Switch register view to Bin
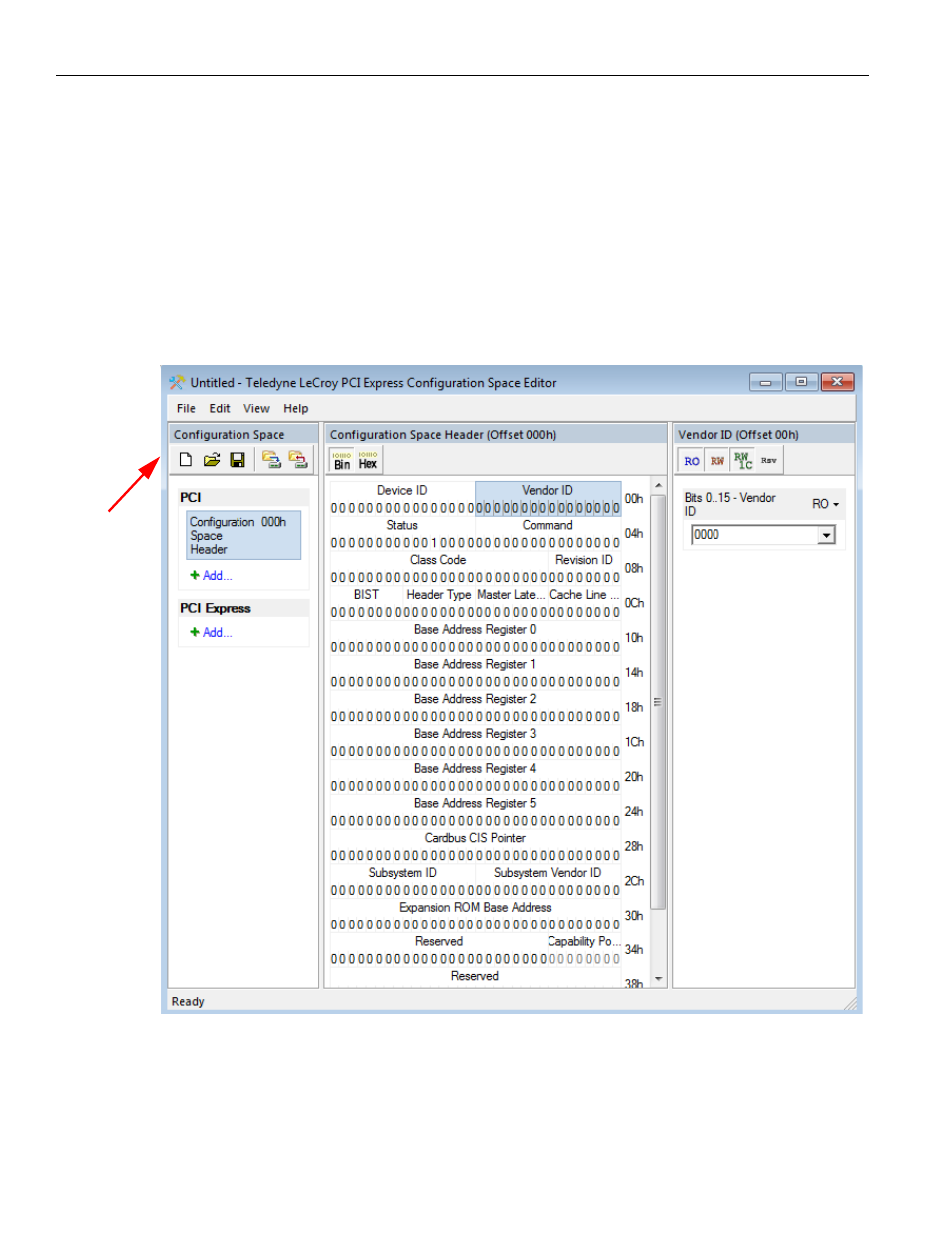 coord(342,460)
